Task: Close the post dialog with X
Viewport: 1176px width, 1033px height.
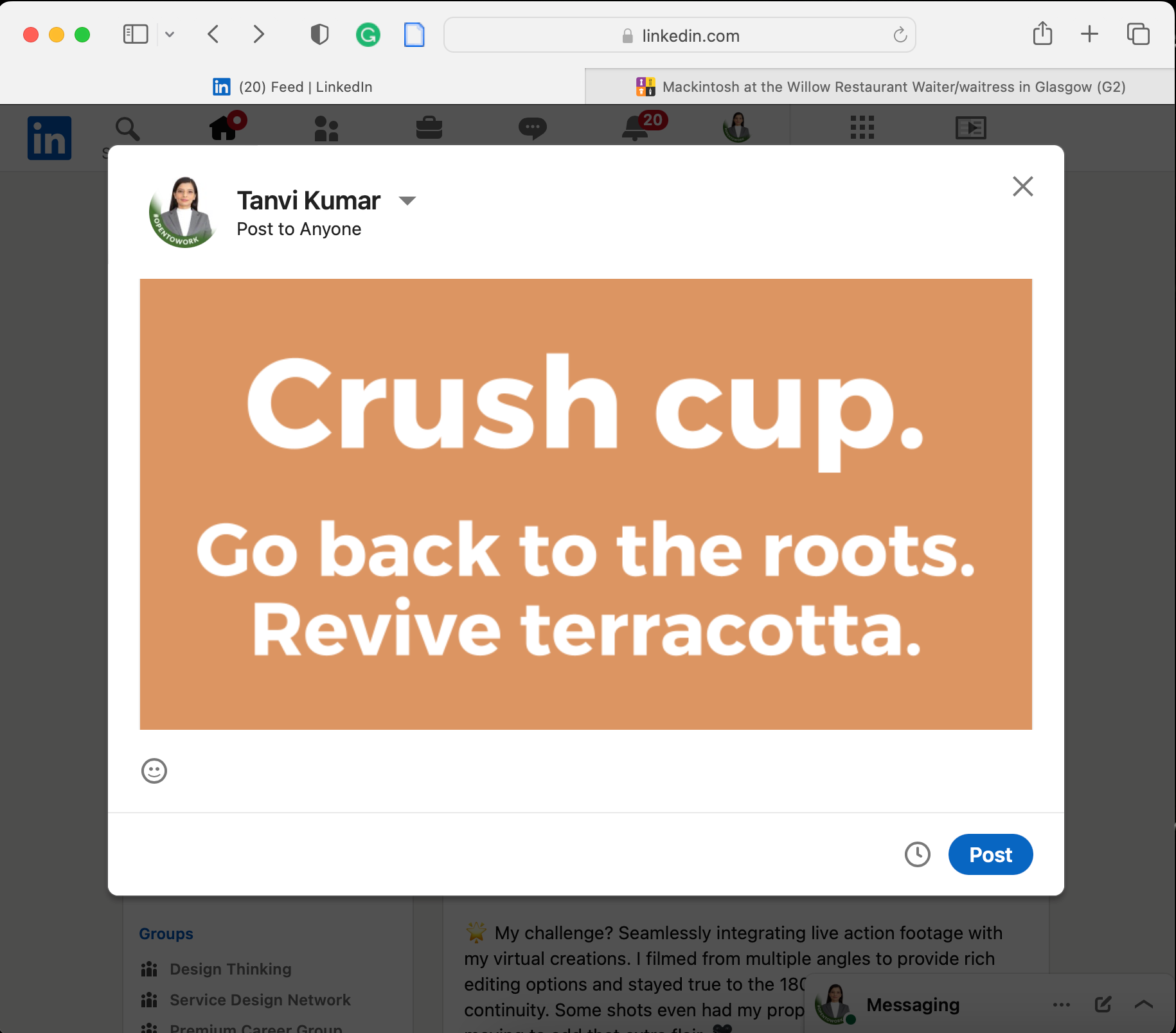Action: [x=1023, y=186]
